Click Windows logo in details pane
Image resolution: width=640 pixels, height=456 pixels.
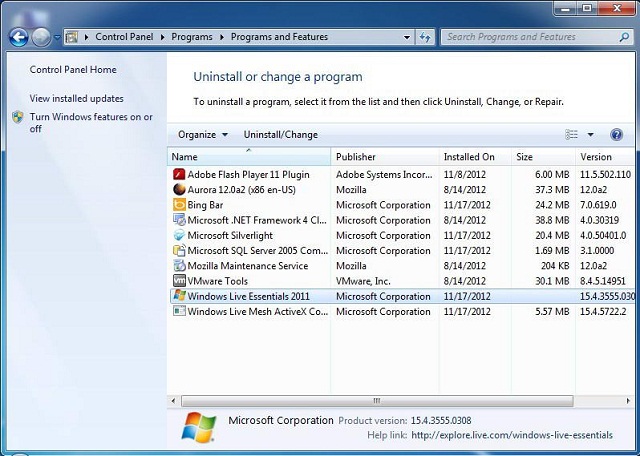coord(199,427)
